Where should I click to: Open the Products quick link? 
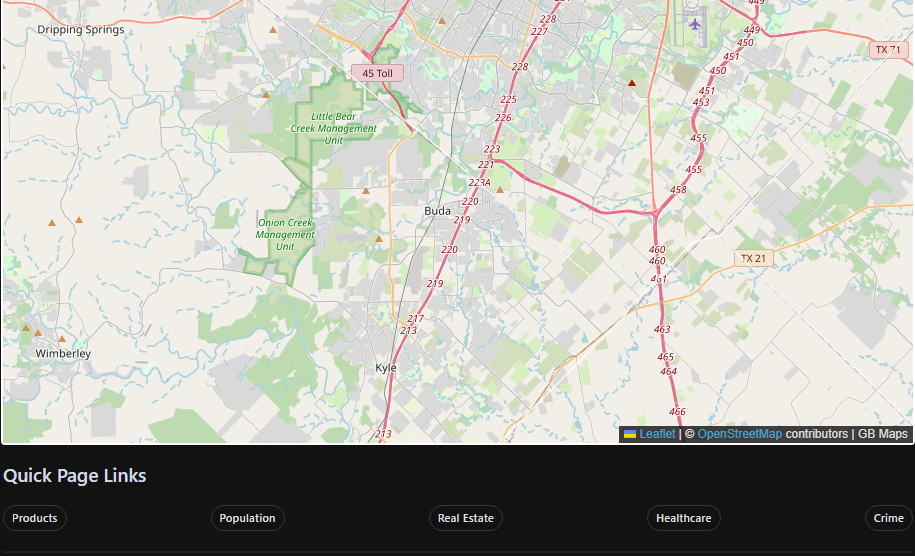(x=34, y=518)
